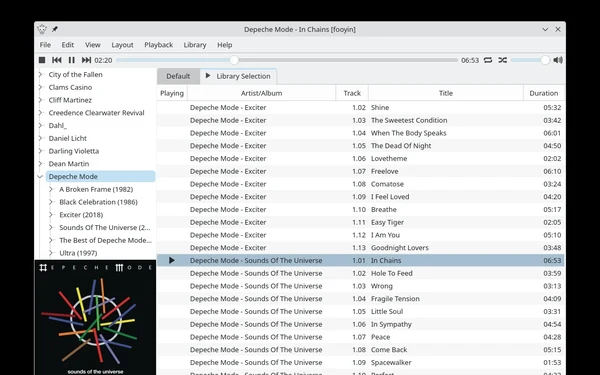Select the track Fragile Tension
600x375 pixels.
click(360, 299)
